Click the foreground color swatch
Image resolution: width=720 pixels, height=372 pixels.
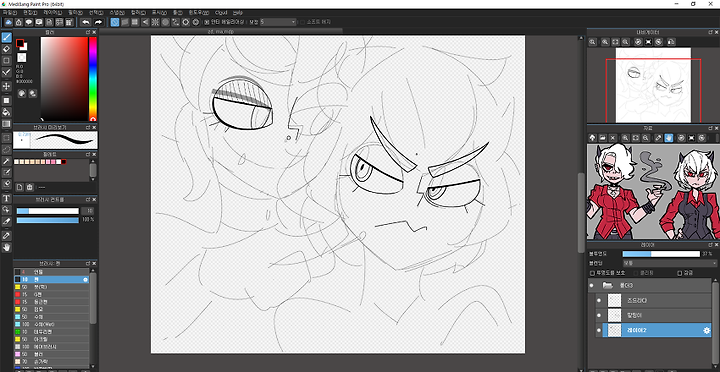[x=20, y=43]
